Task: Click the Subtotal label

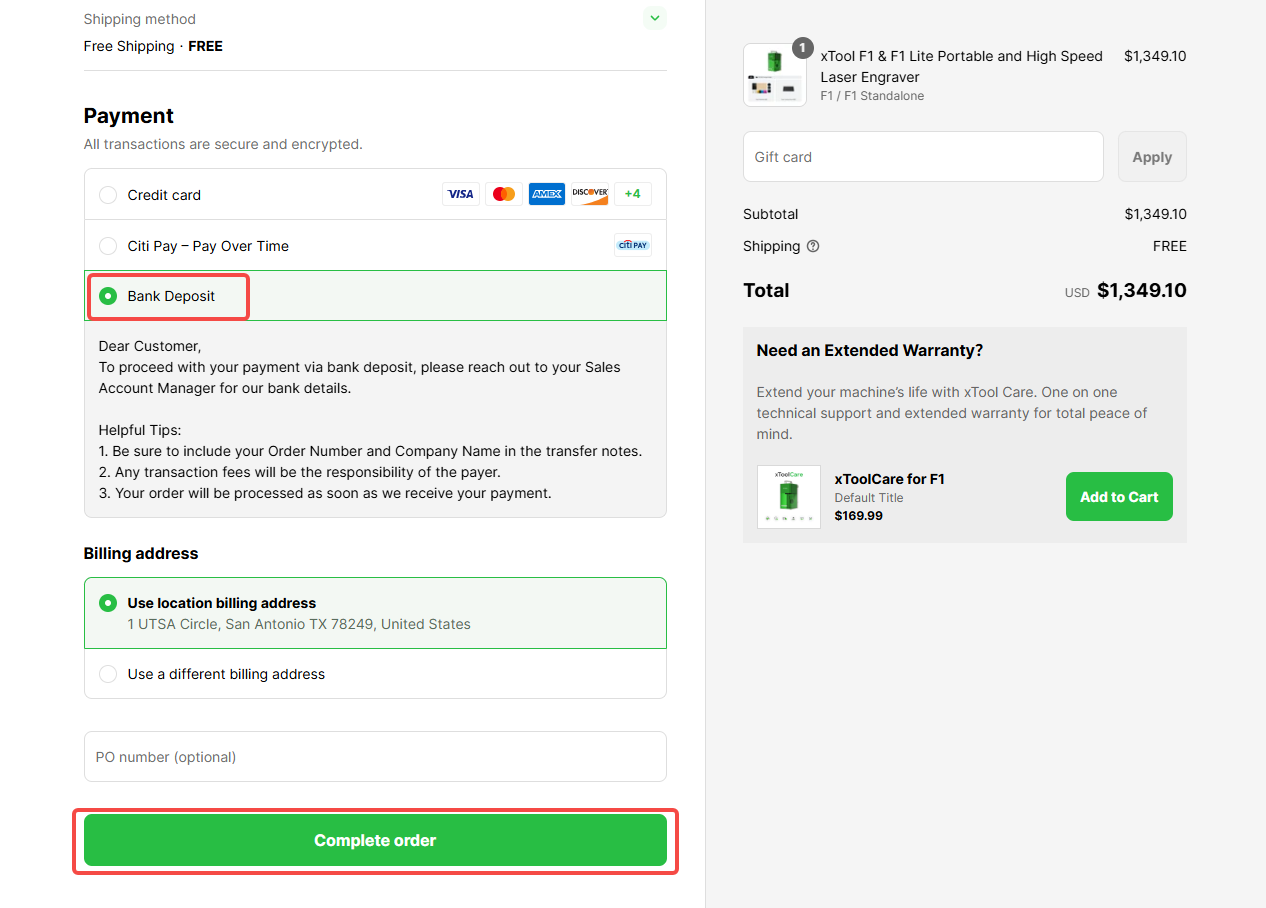Action: pos(771,214)
